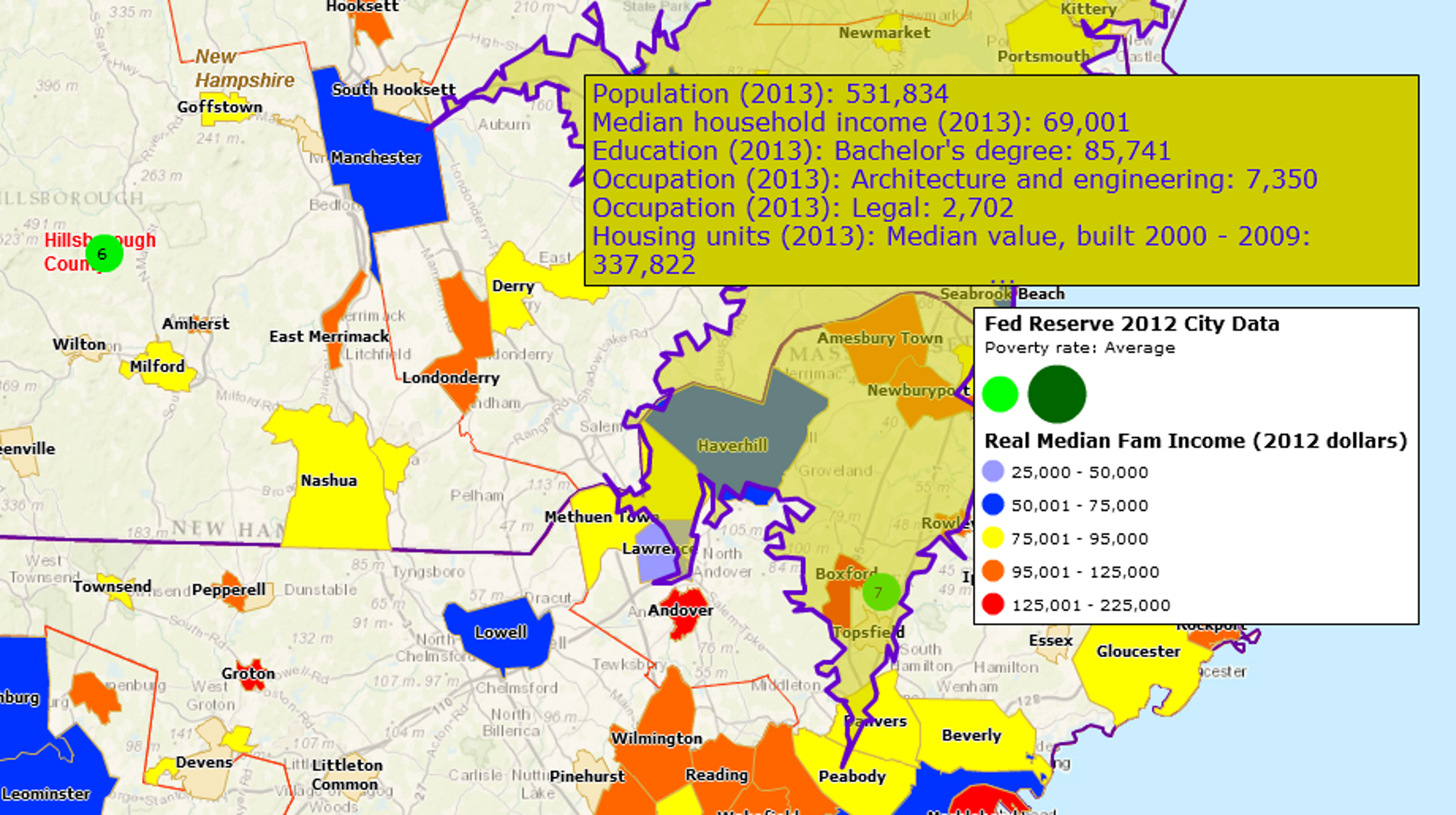Click the 50,001 - 75,000 blue legend swatch
This screenshot has height=815, width=1456.
(993, 505)
